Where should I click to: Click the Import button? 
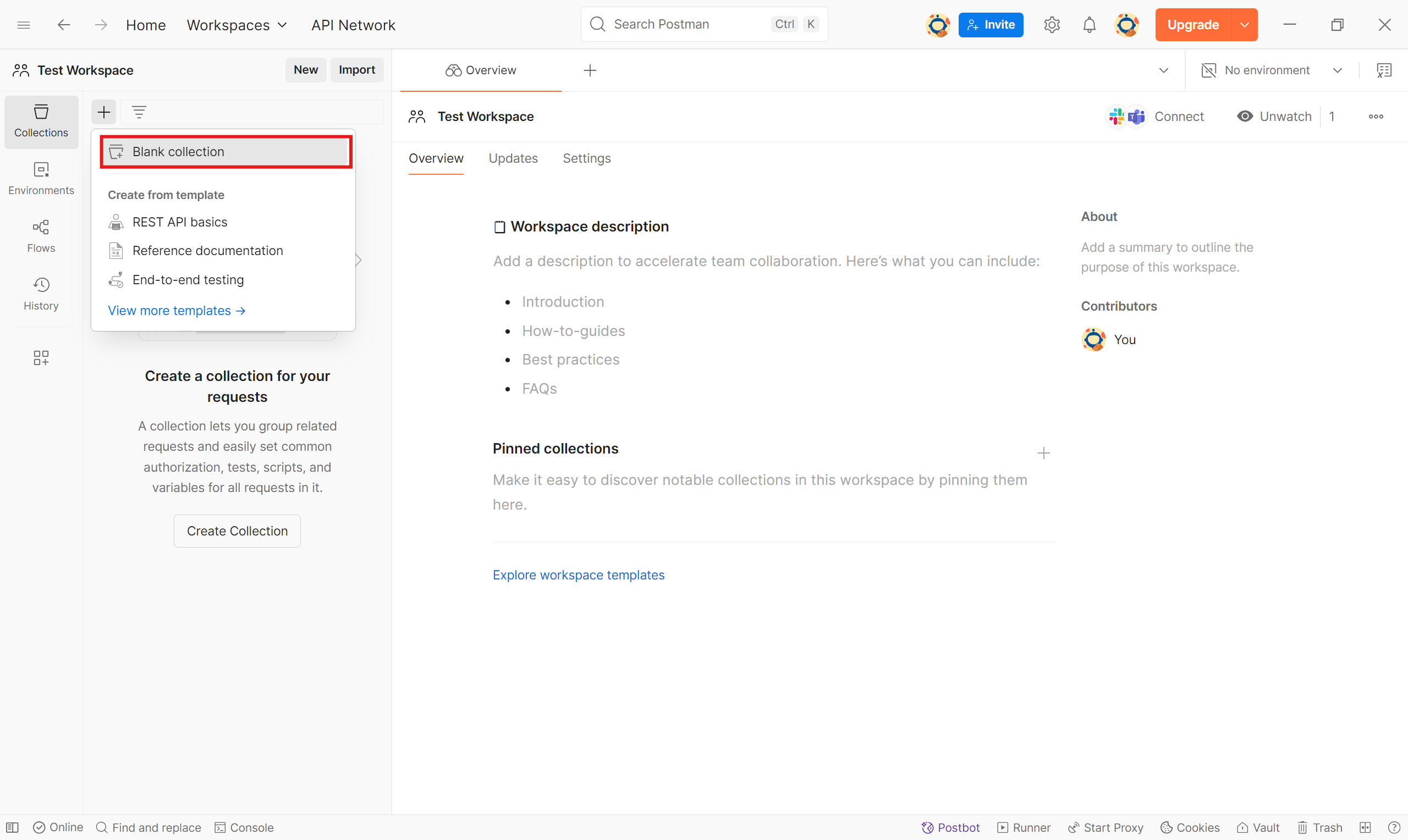(x=356, y=70)
